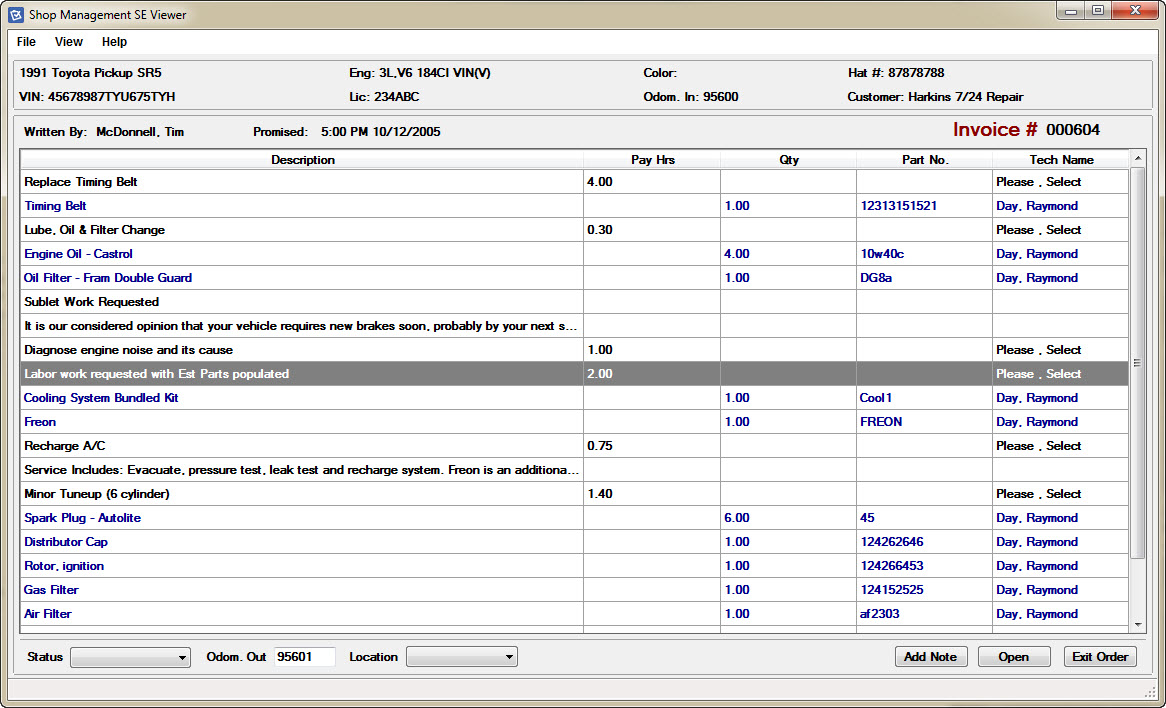Click Invoice # 000604 label
The height and width of the screenshot is (708, 1166).
tap(1026, 130)
